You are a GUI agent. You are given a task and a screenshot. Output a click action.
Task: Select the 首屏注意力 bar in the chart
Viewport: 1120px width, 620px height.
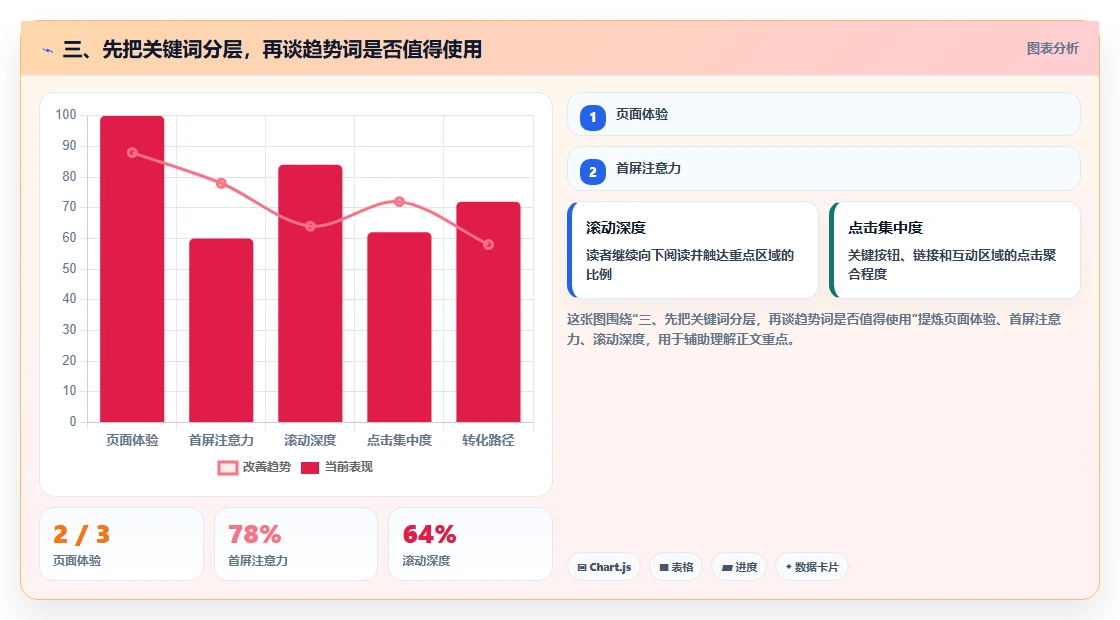(x=221, y=330)
